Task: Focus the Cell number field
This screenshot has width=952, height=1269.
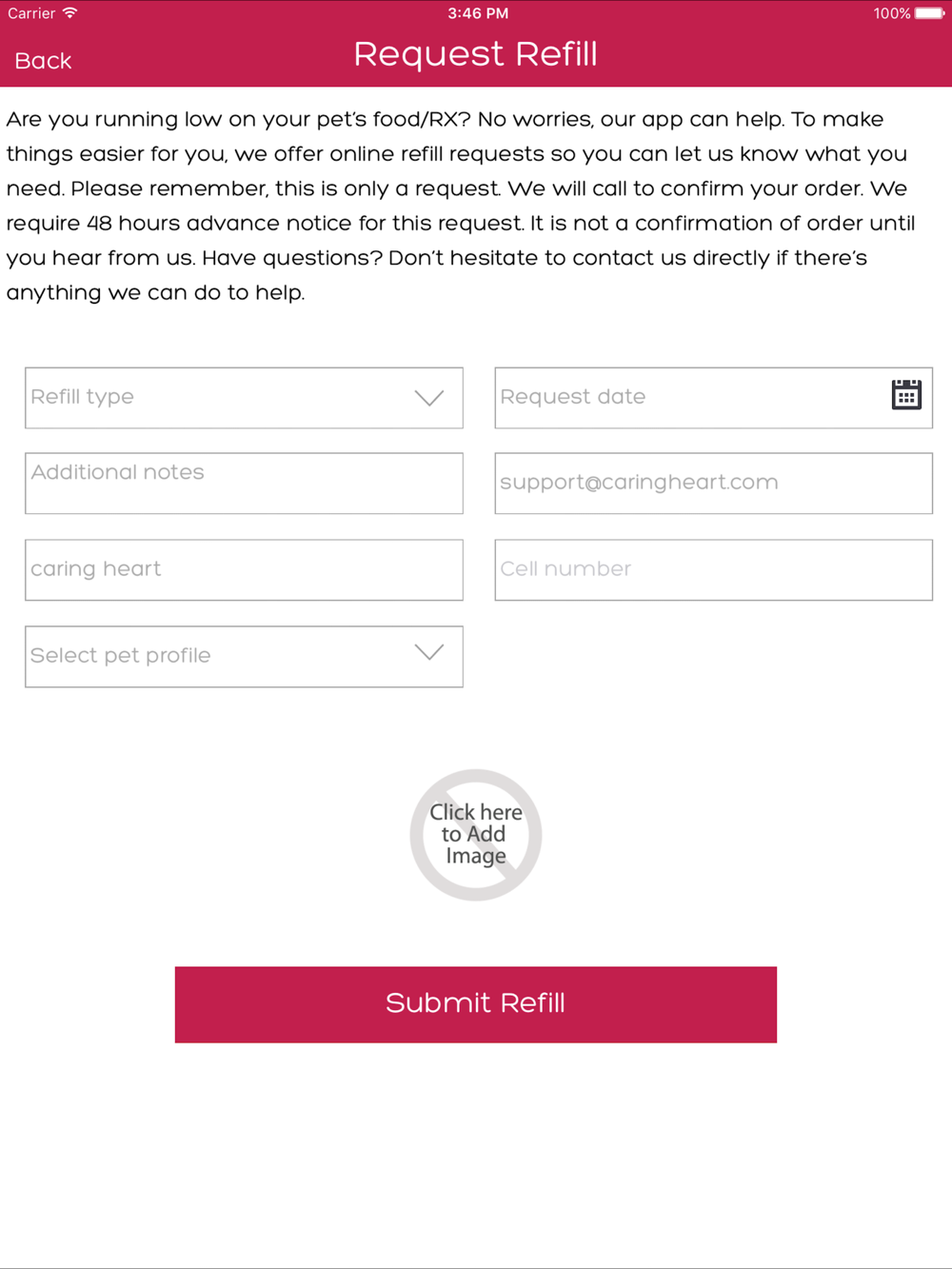Action: [x=713, y=570]
